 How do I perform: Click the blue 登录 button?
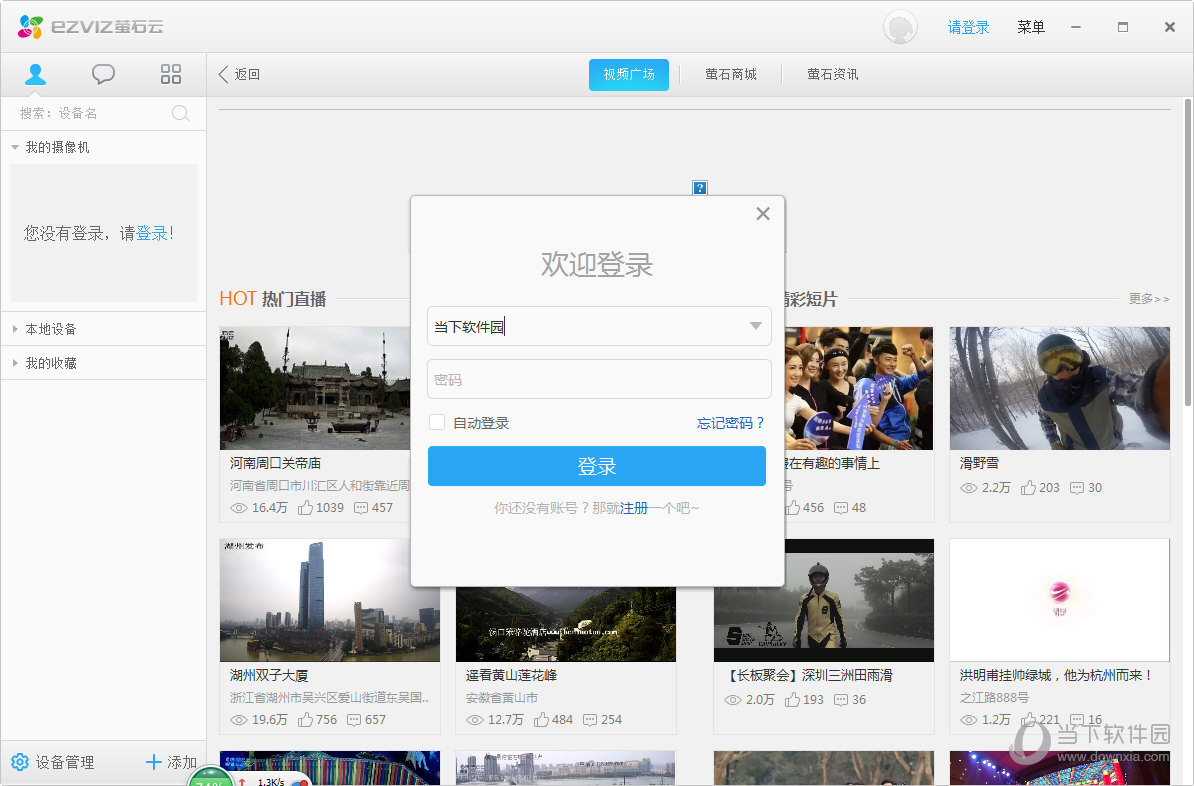[x=597, y=465]
